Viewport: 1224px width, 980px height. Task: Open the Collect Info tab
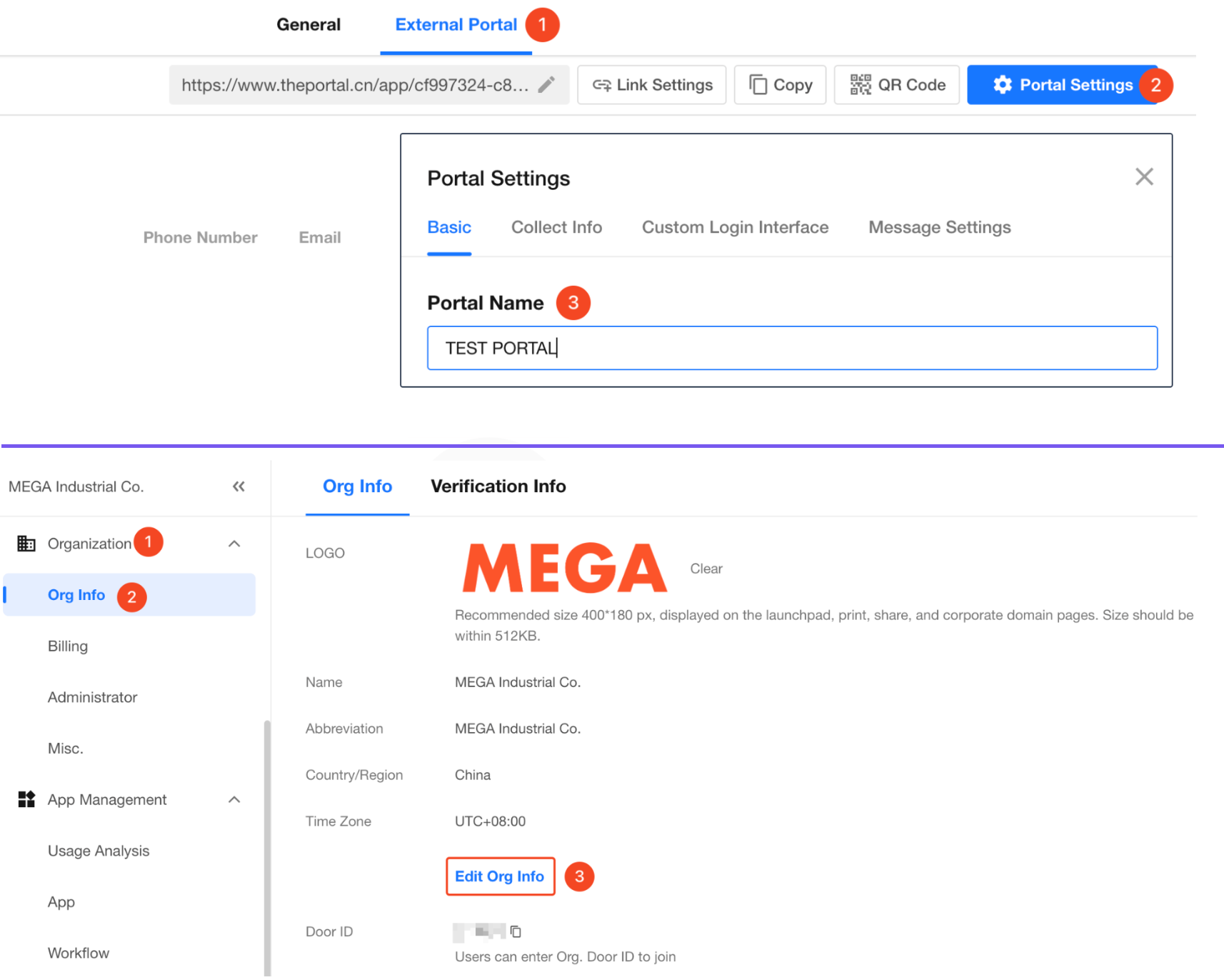(556, 227)
